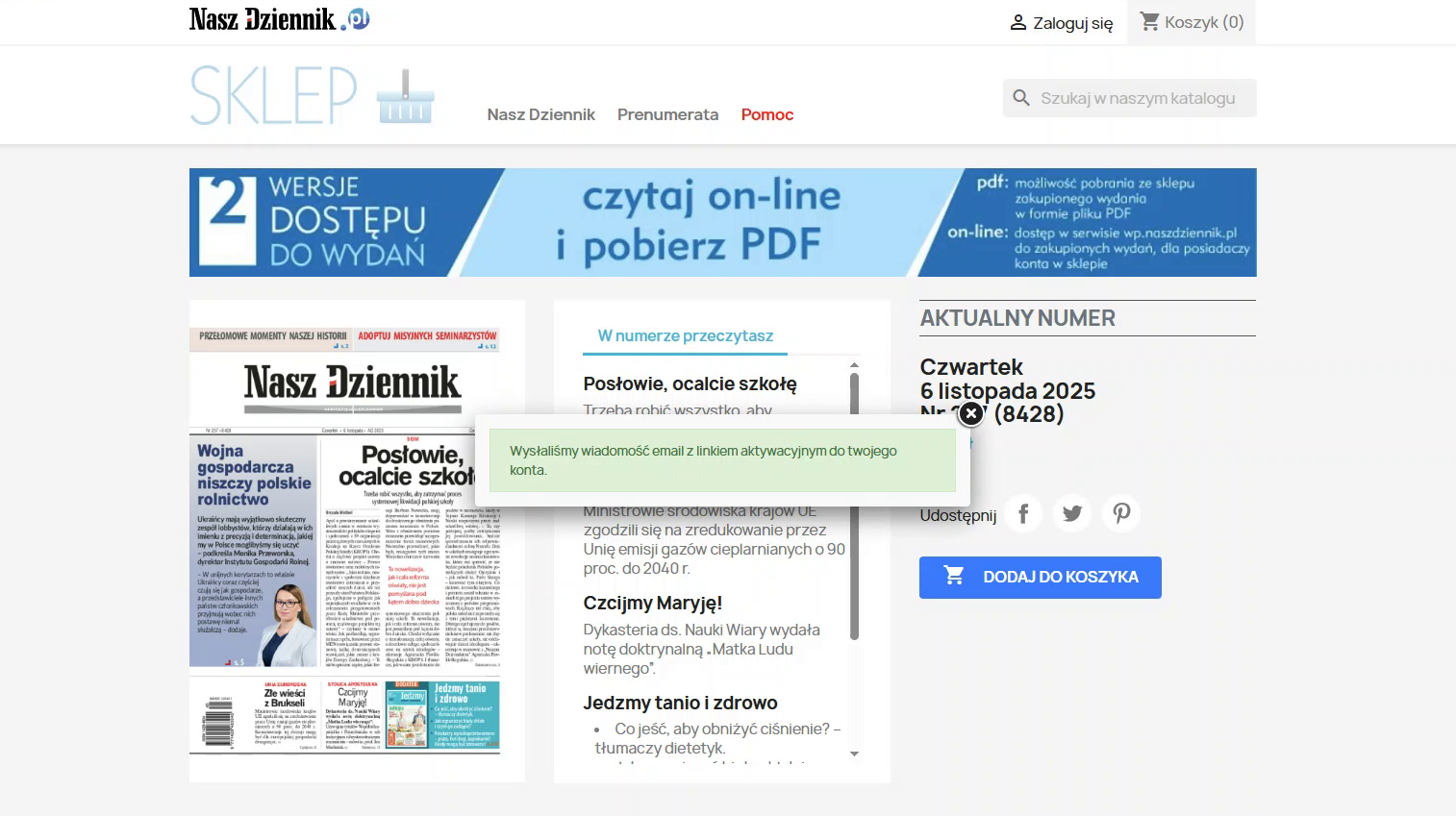Open the Czcijmy Maryję! article headline
The height and width of the screenshot is (816, 1456).
(652, 603)
